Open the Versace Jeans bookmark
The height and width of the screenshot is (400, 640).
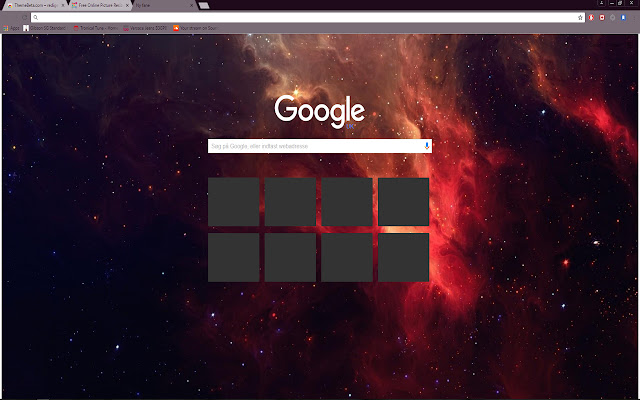coord(145,28)
